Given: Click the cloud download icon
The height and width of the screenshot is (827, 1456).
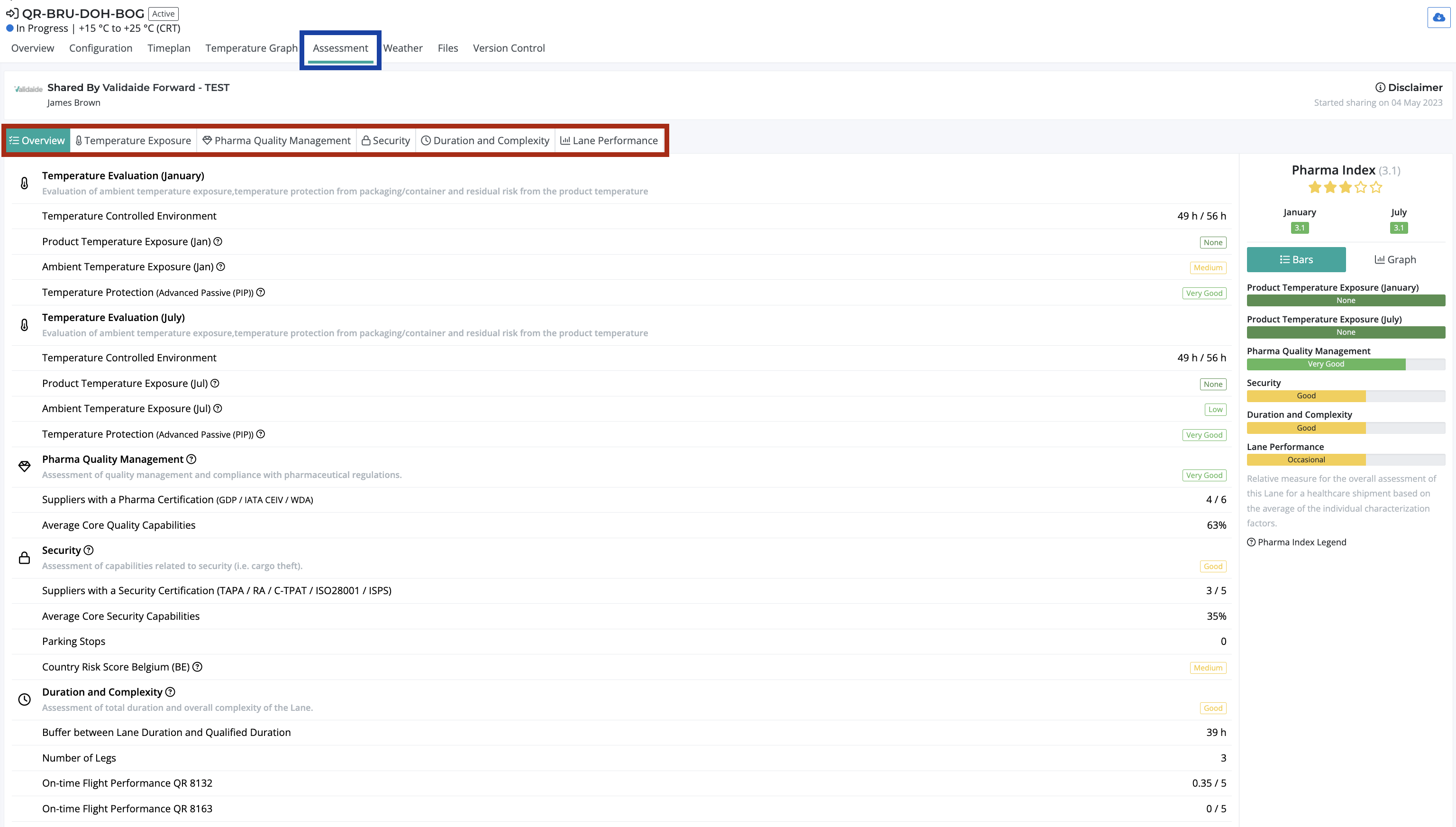Looking at the screenshot, I should click(x=1438, y=18).
